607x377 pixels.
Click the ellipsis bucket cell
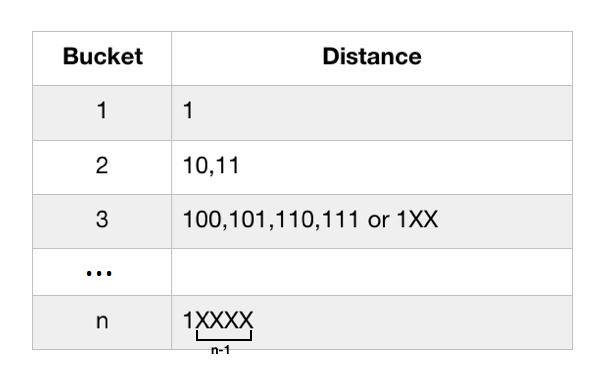pos(99,273)
